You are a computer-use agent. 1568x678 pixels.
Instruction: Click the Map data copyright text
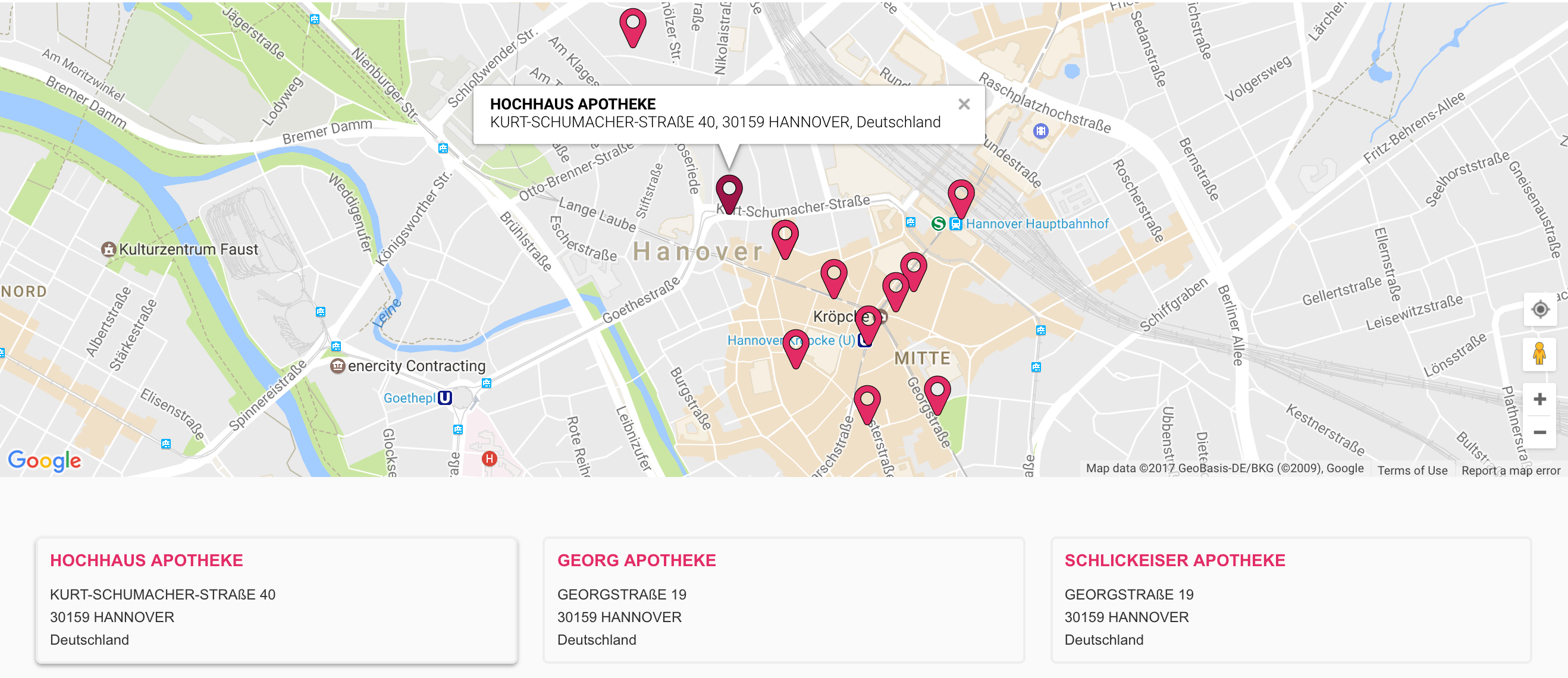point(1225,468)
